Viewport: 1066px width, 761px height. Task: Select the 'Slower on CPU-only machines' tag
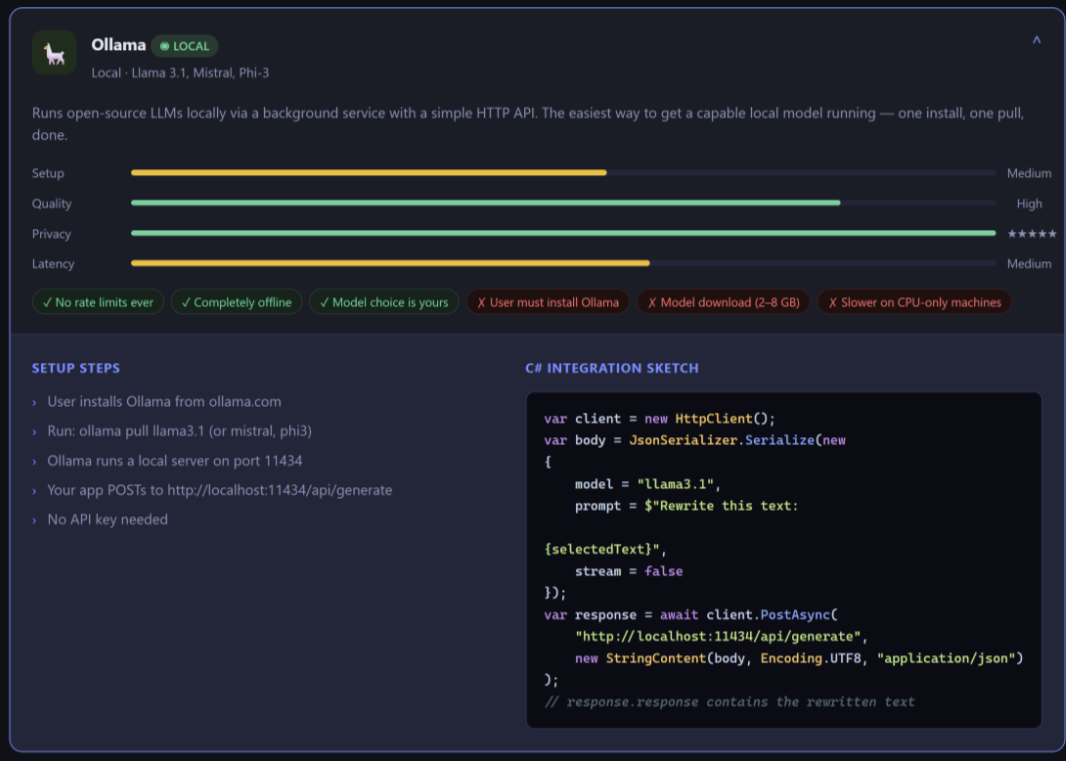(x=914, y=302)
